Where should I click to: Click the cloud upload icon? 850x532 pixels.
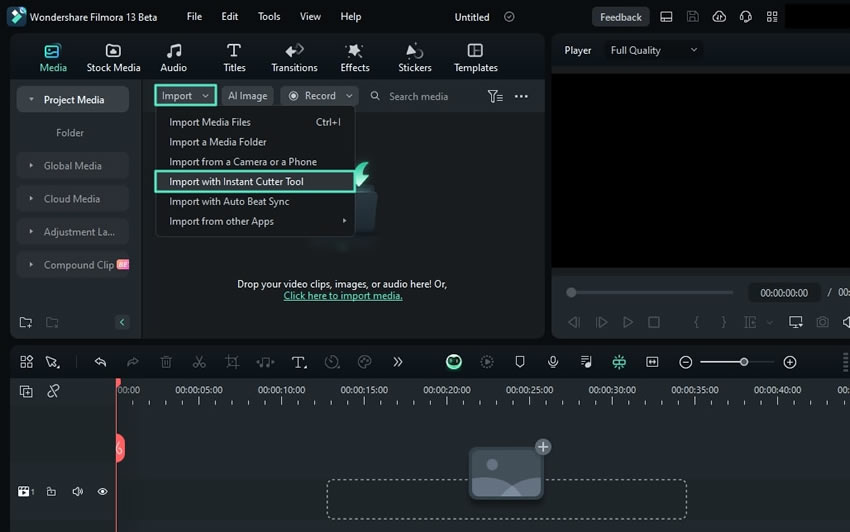tap(719, 17)
